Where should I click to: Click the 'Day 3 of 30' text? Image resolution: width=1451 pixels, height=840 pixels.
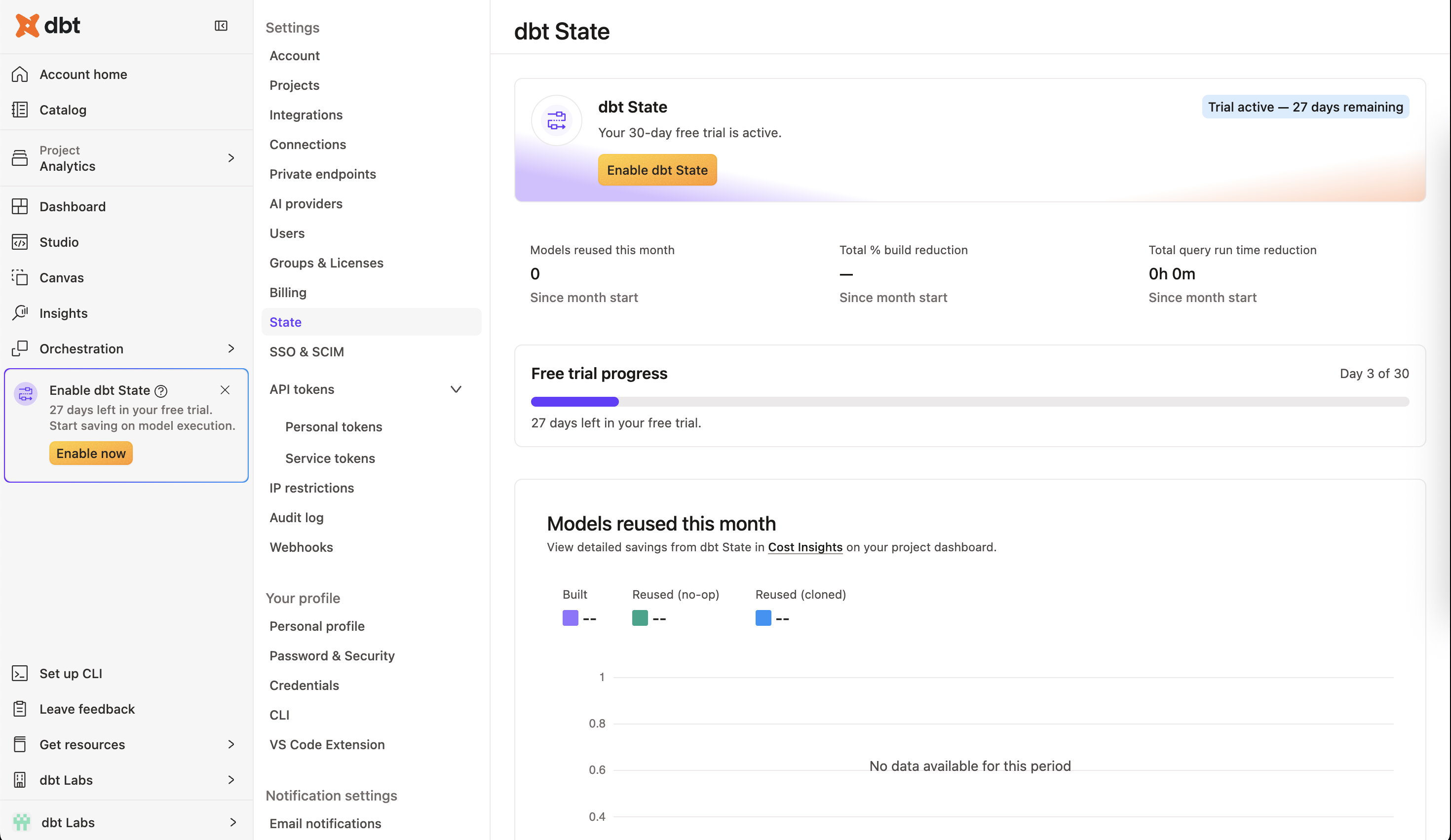1374,374
